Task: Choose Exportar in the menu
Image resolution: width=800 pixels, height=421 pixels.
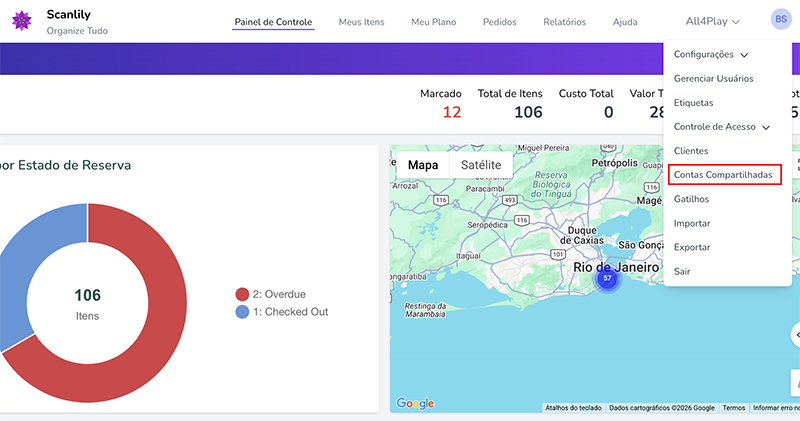Action: coord(692,247)
